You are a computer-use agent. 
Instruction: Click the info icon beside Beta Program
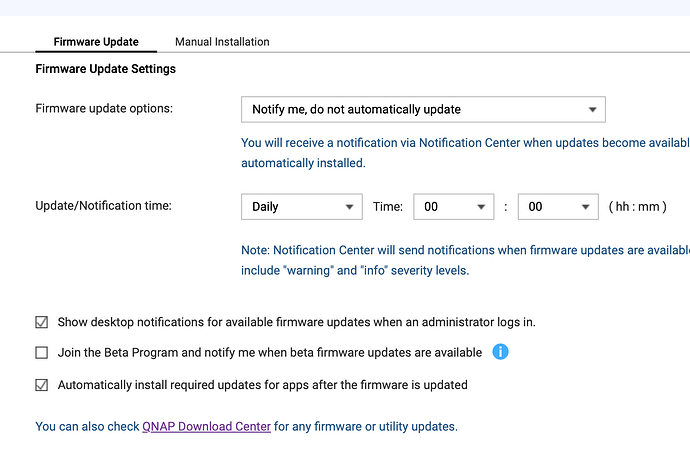501,352
